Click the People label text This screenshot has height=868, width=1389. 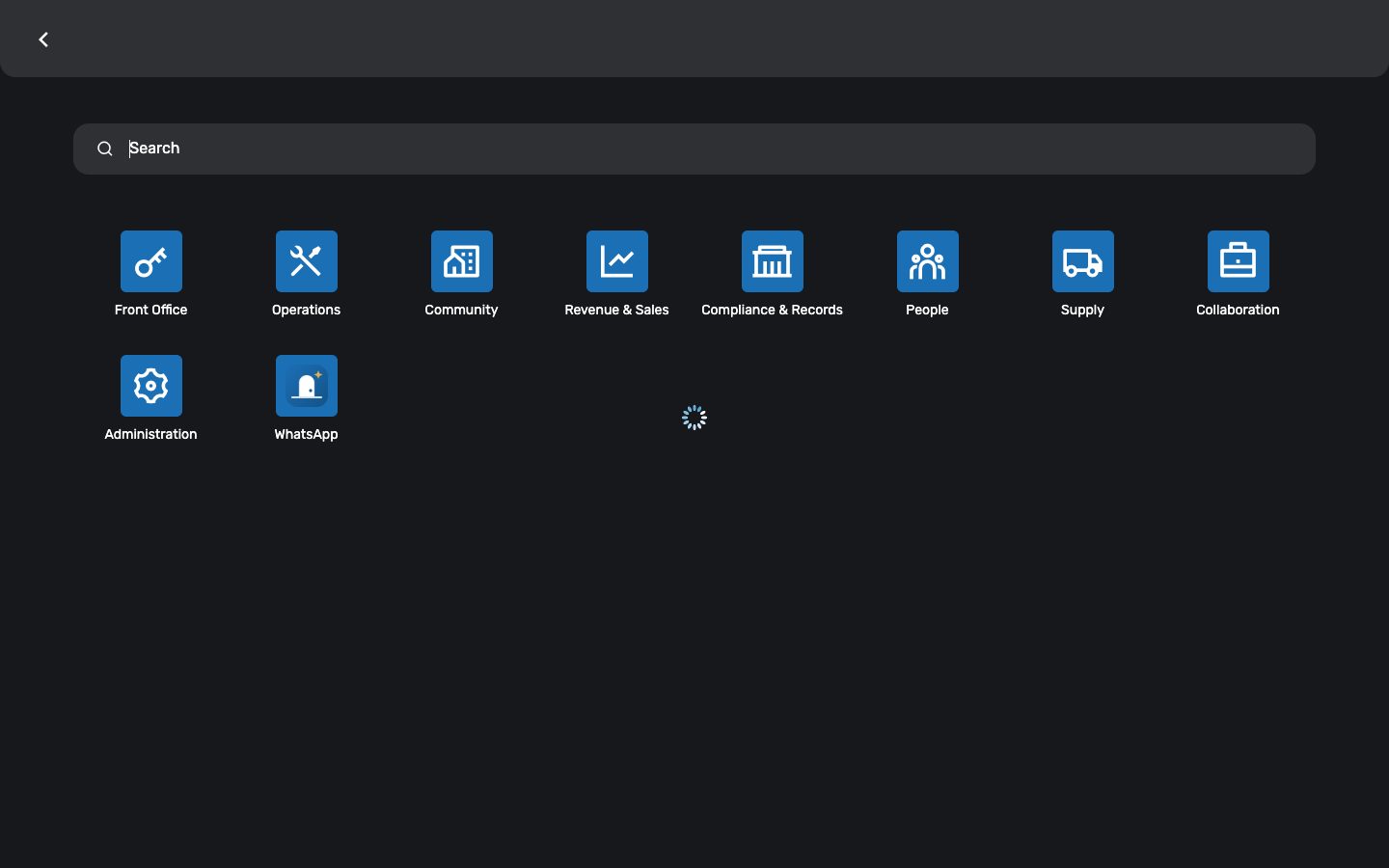928,310
